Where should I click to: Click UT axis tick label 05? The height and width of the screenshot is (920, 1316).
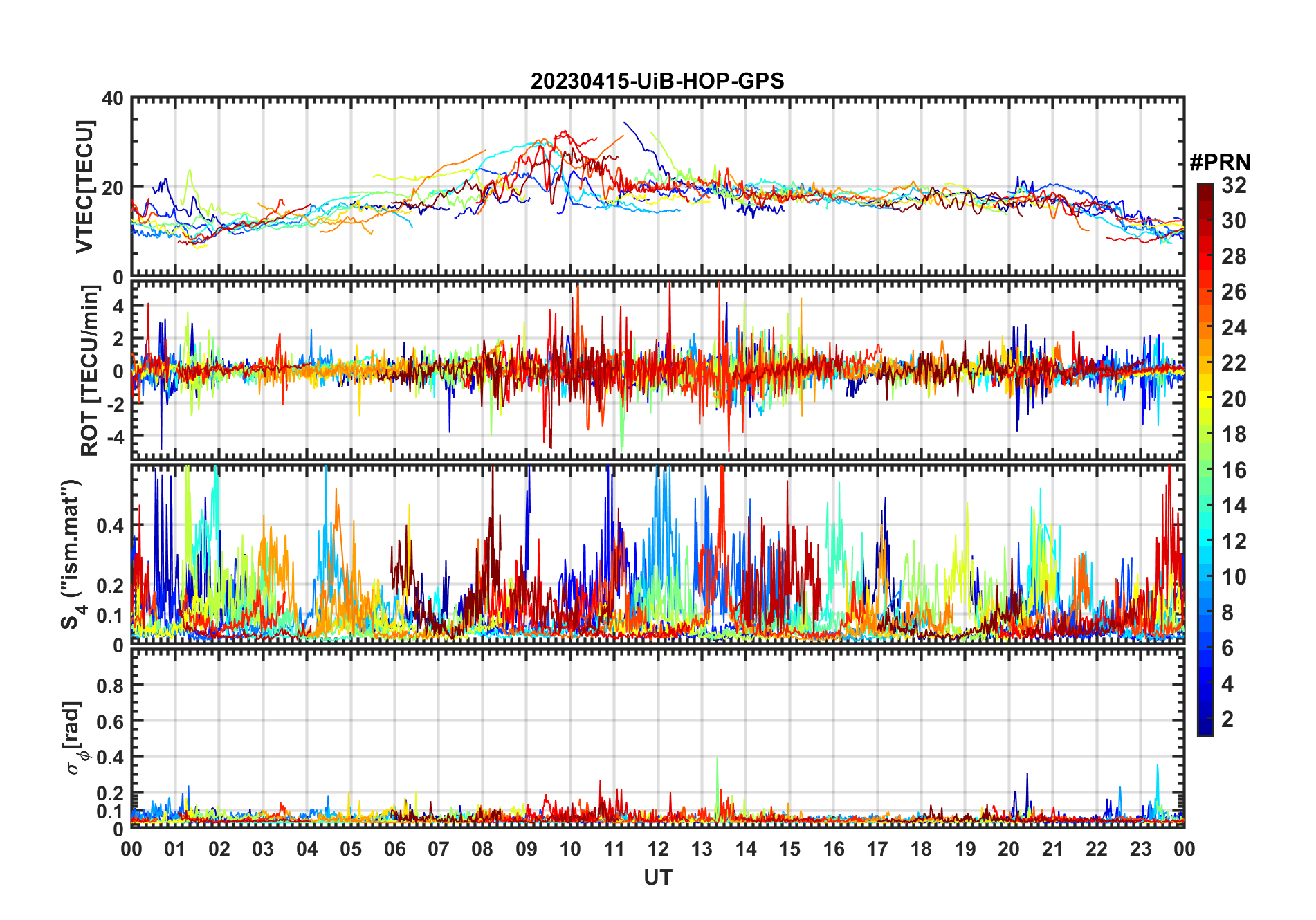351,849
